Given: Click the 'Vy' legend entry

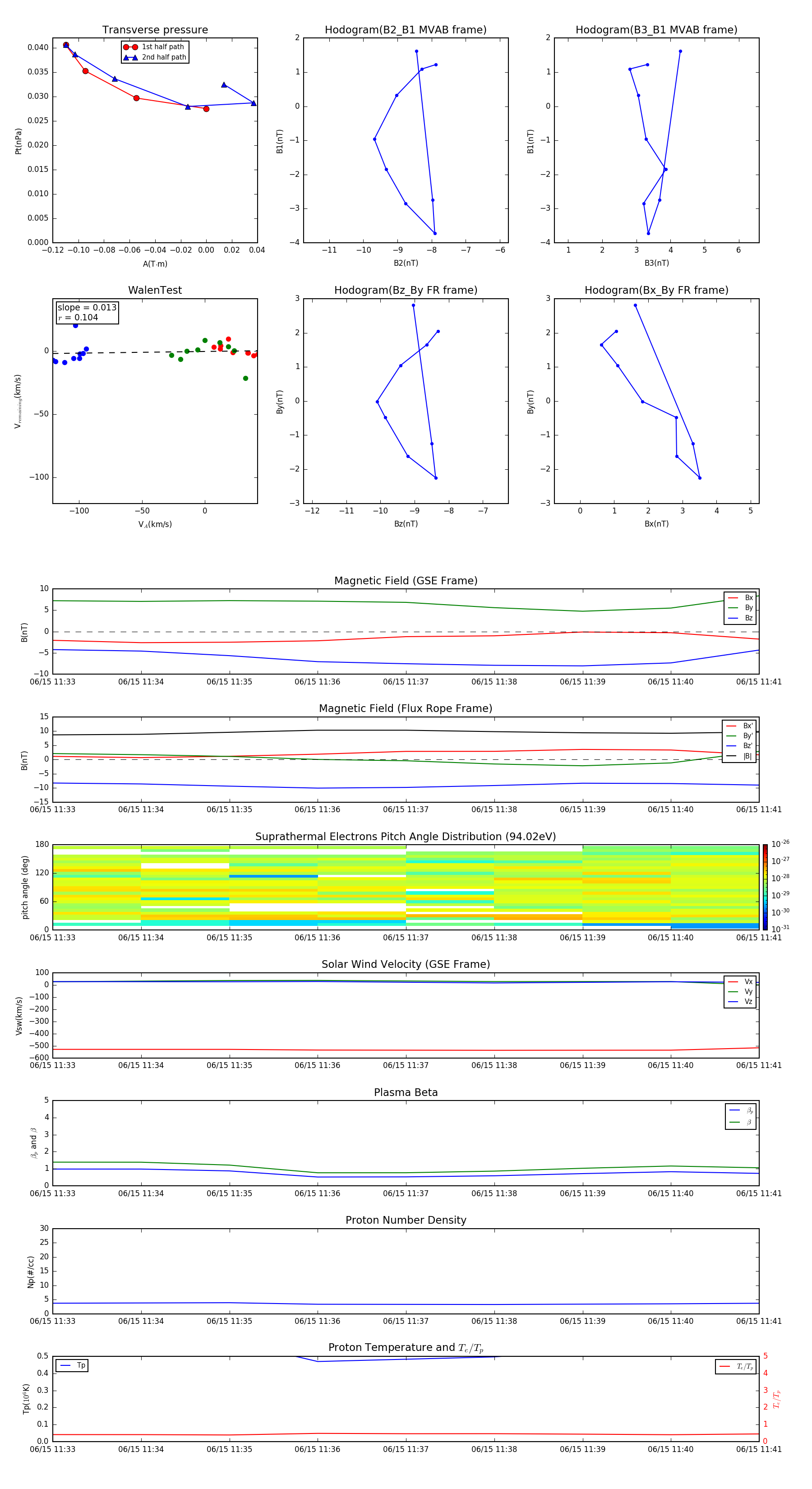Looking at the screenshot, I should pyautogui.click(x=741, y=991).
